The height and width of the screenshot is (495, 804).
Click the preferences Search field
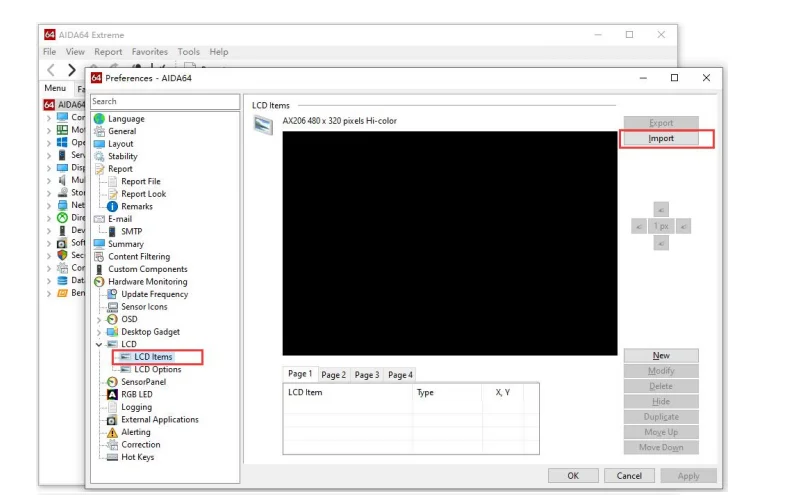(x=165, y=102)
